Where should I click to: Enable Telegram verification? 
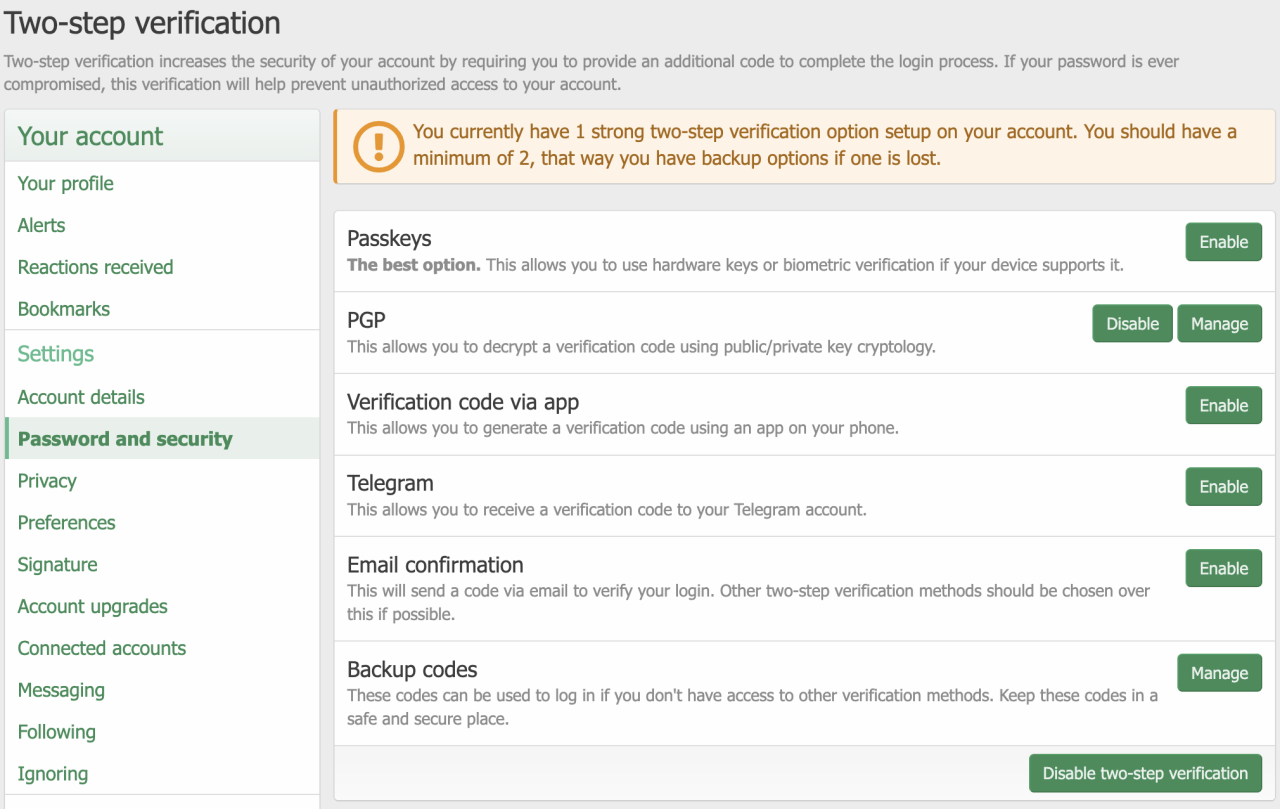(x=1223, y=487)
